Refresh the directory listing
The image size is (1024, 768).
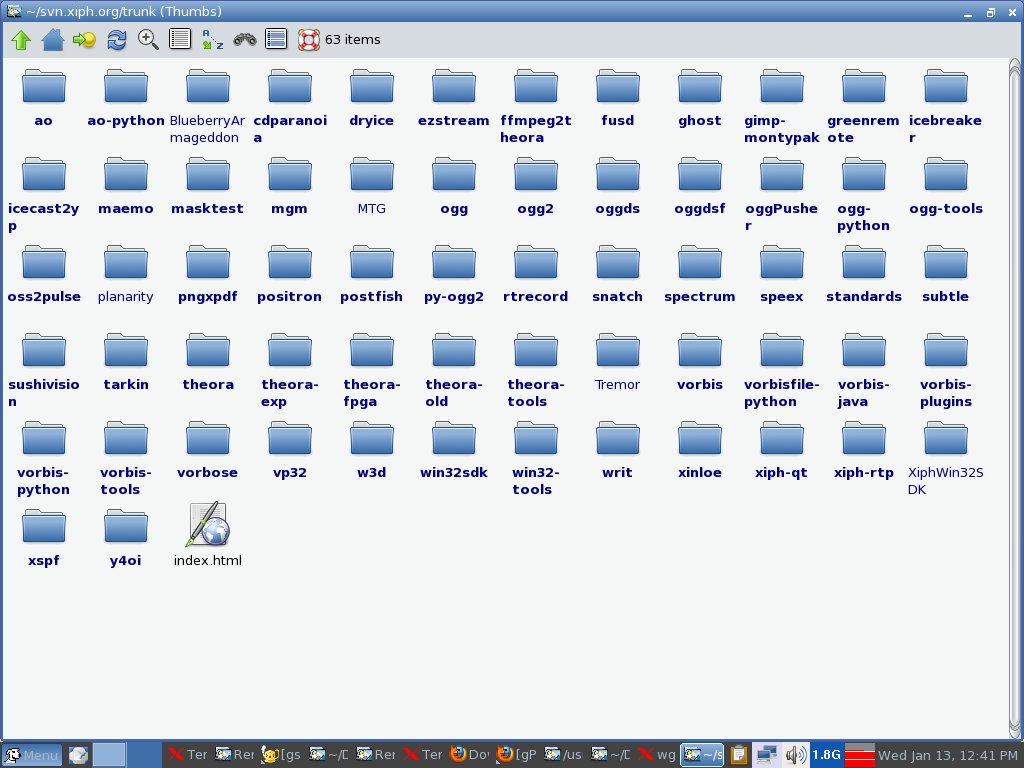point(116,40)
